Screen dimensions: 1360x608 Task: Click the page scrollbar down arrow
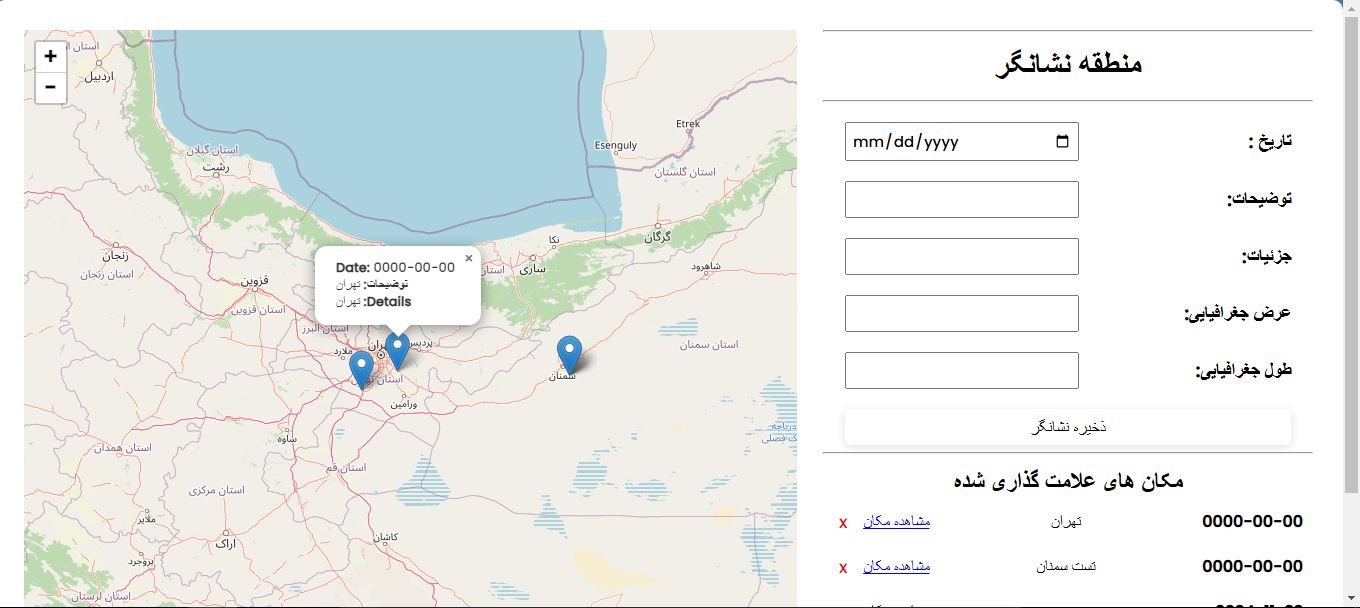1351,599
